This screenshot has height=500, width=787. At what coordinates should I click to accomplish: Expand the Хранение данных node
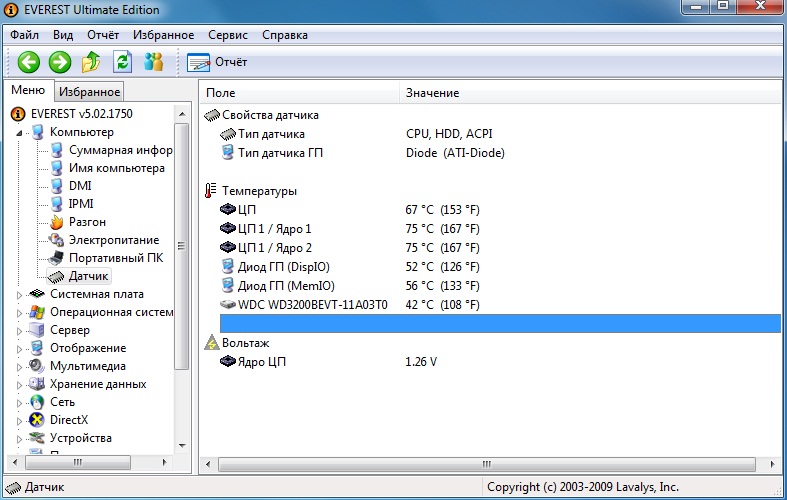pos(20,385)
